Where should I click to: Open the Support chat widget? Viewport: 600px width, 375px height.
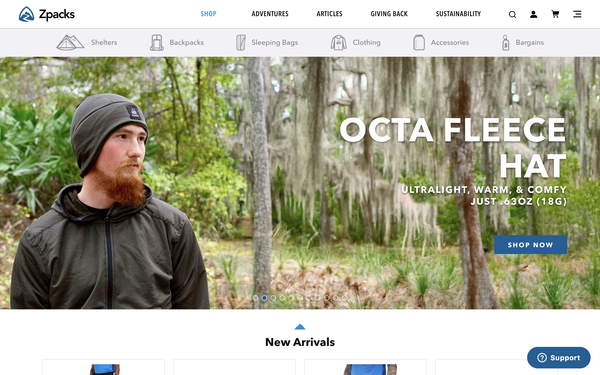559,358
